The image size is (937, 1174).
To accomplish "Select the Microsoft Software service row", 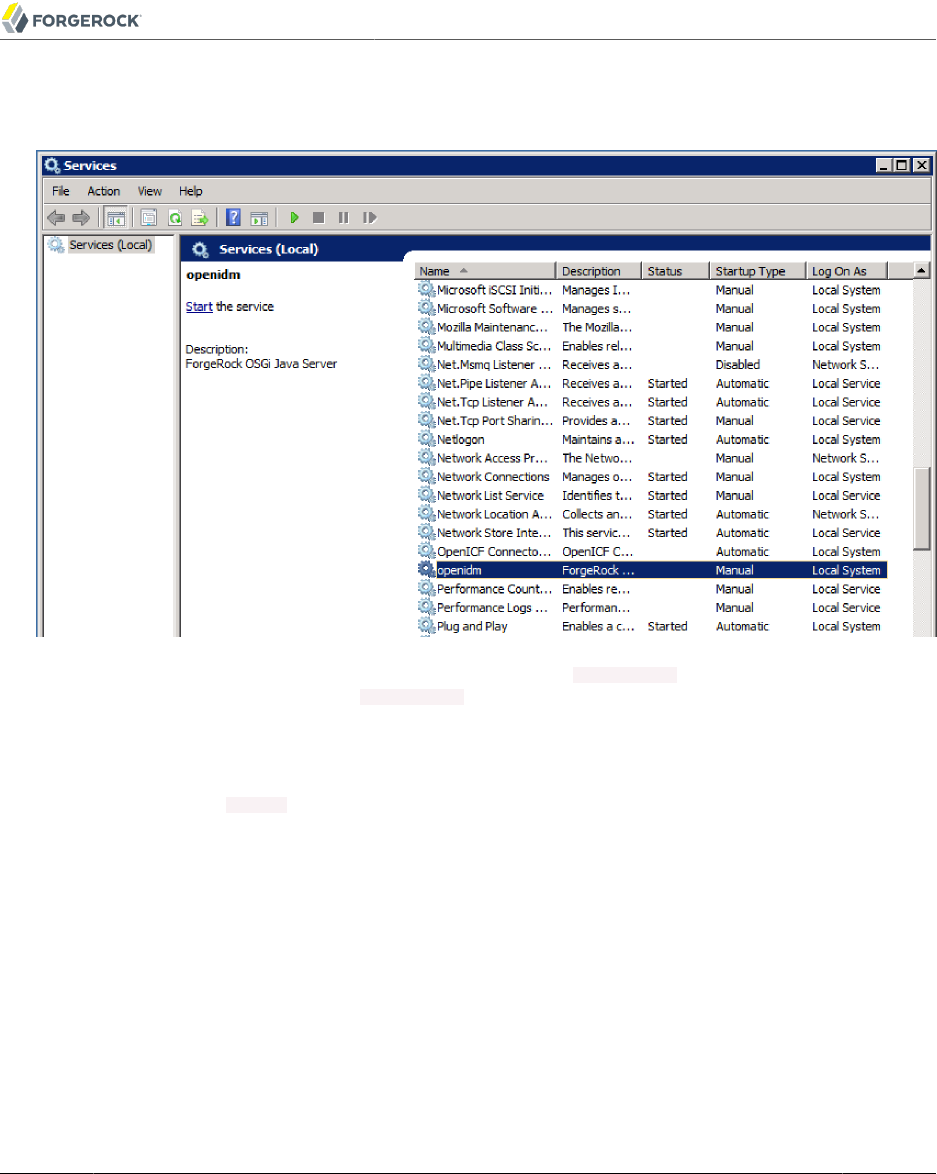I will point(652,308).
